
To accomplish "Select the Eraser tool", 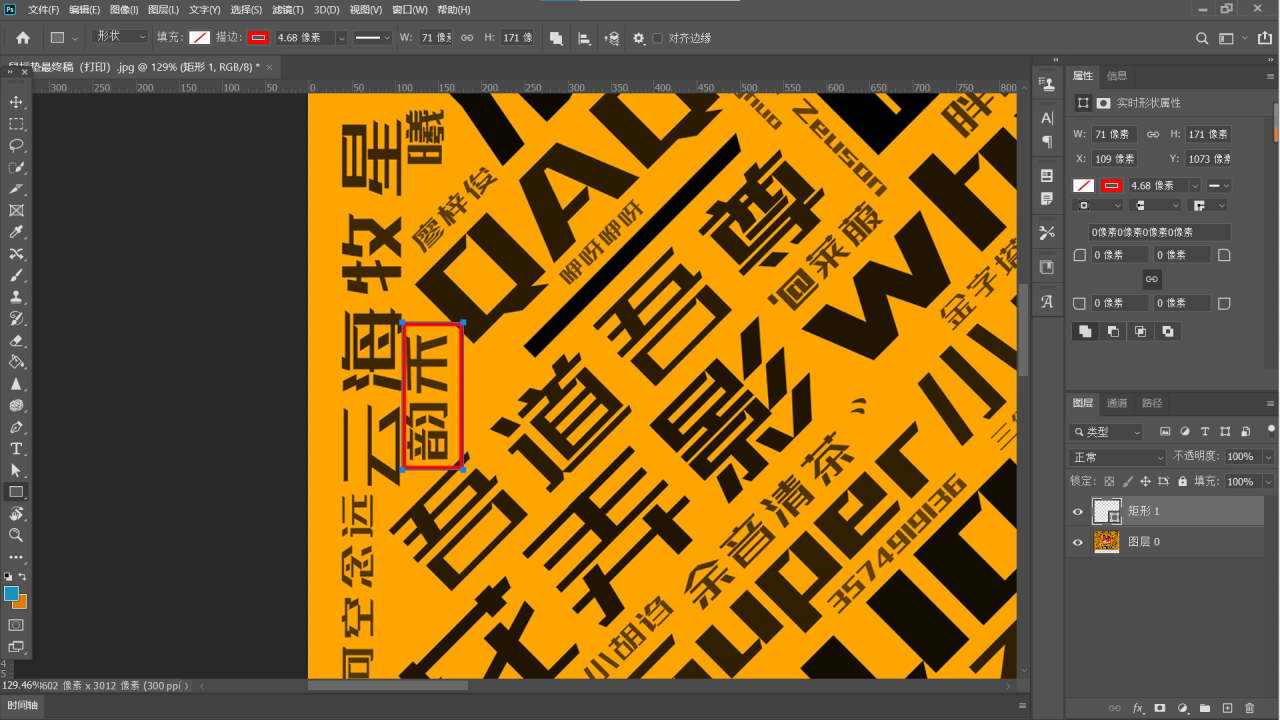I will tap(16, 340).
